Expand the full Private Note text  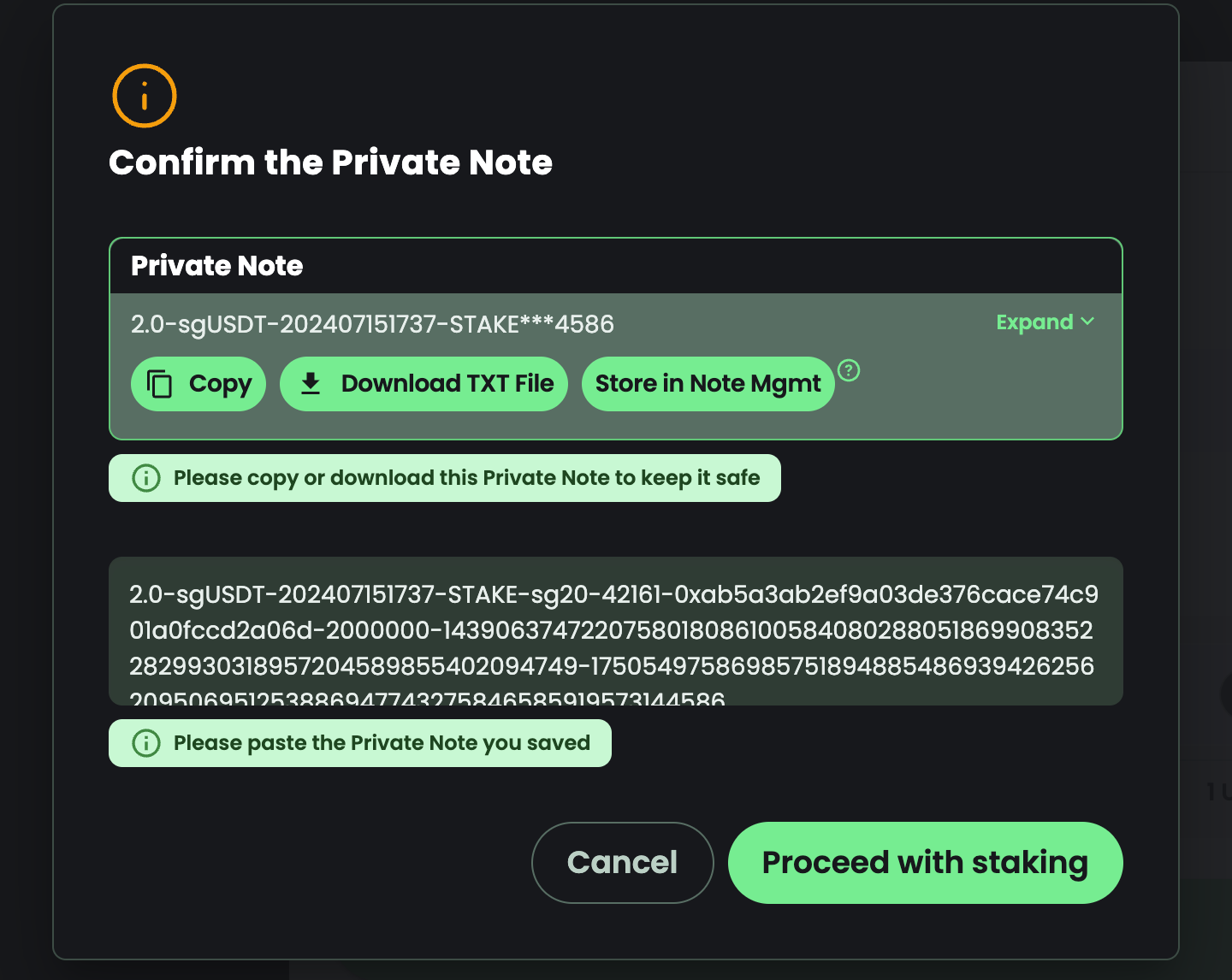tap(1034, 322)
